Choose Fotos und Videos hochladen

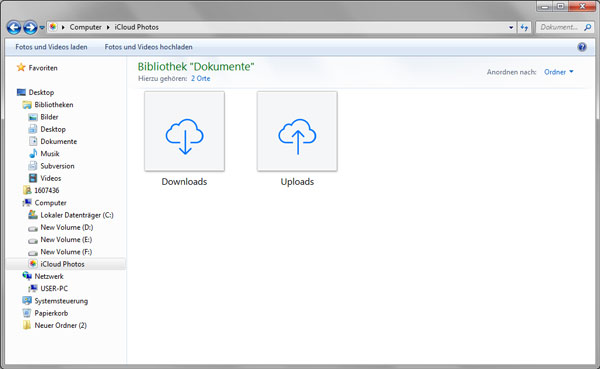[148, 47]
